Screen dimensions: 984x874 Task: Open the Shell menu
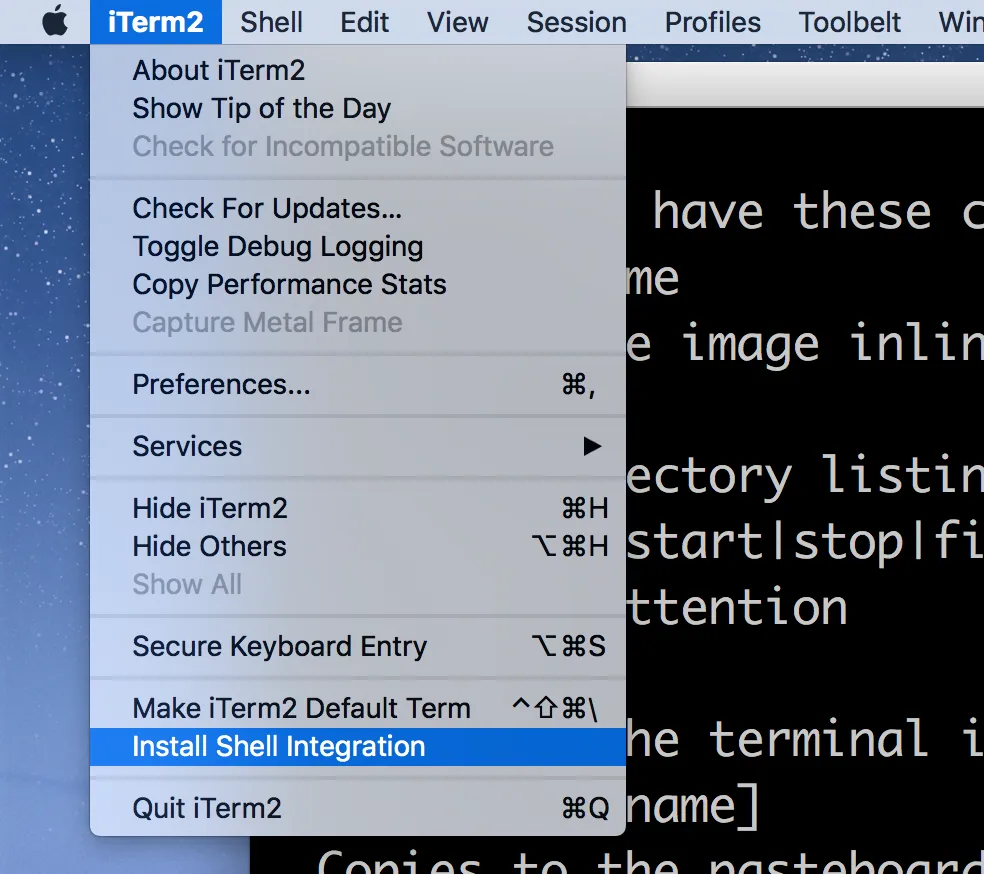click(270, 22)
